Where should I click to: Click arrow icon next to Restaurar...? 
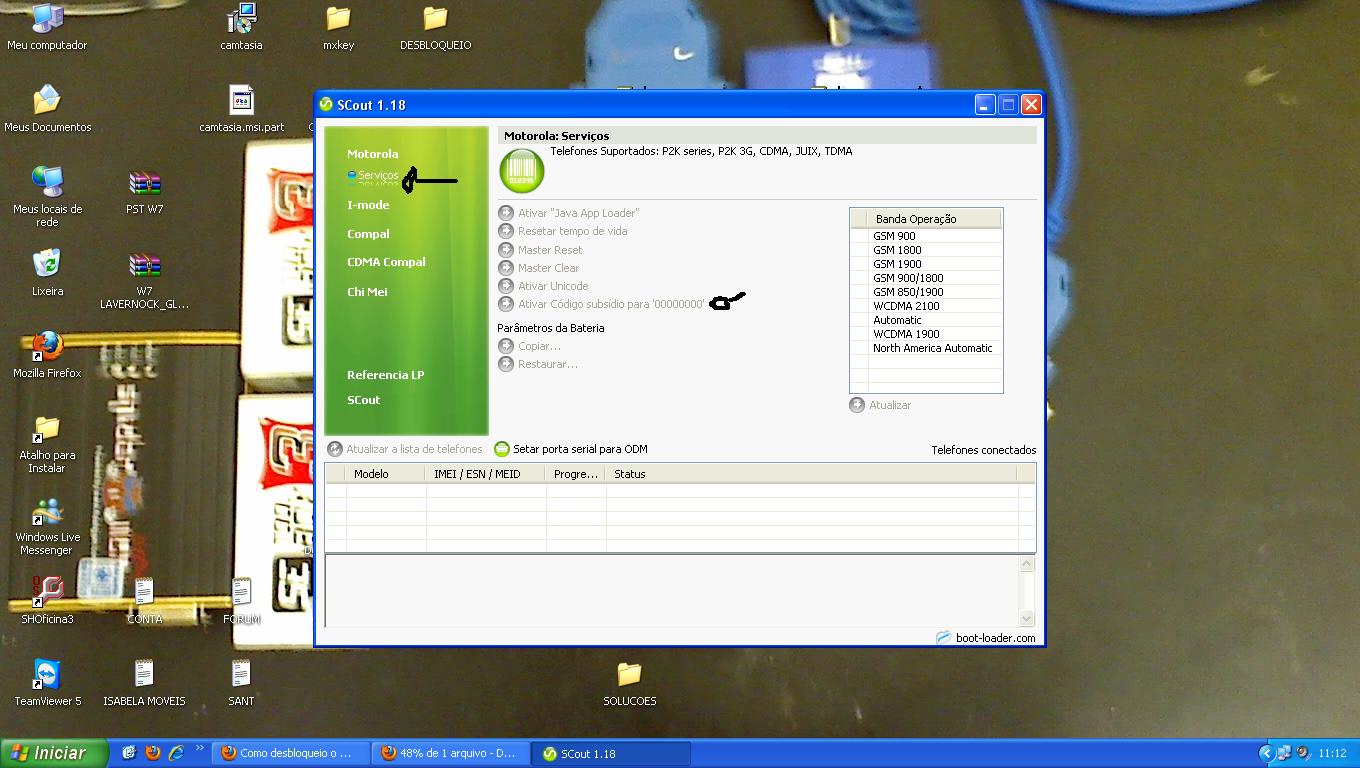[506, 364]
